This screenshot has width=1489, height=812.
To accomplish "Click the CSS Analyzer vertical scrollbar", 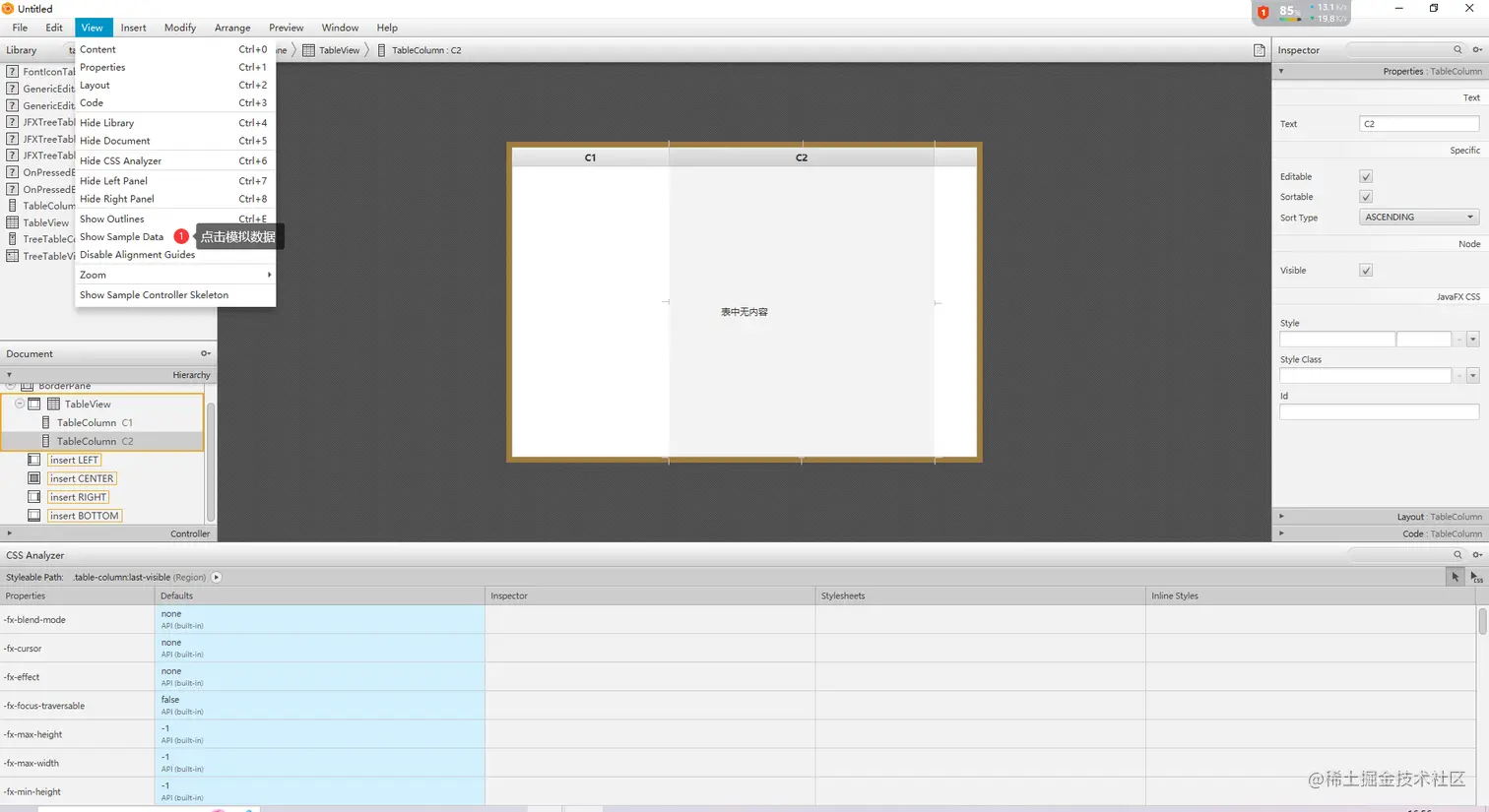I will (1482, 621).
